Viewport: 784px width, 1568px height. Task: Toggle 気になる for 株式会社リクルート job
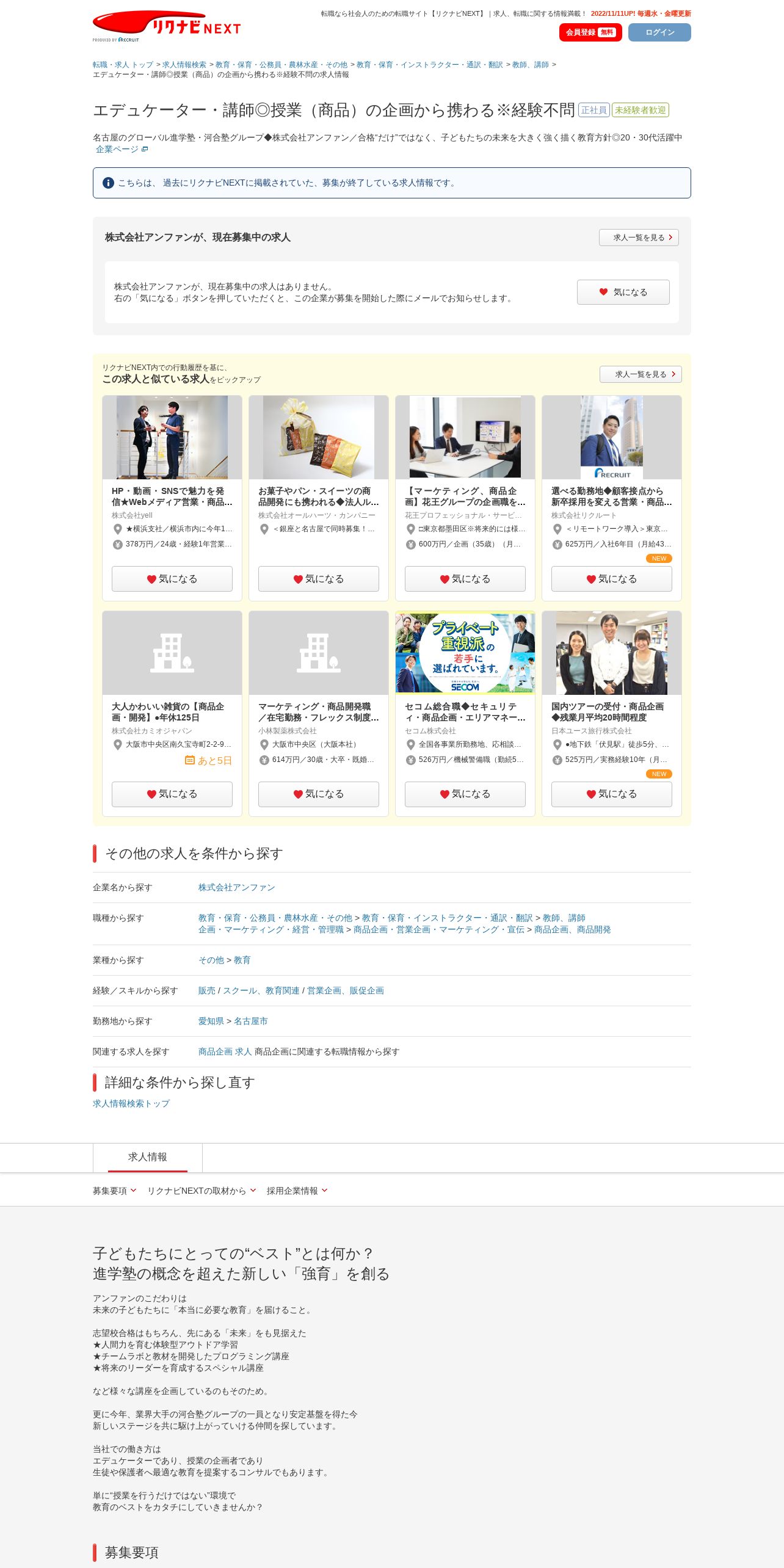612,579
